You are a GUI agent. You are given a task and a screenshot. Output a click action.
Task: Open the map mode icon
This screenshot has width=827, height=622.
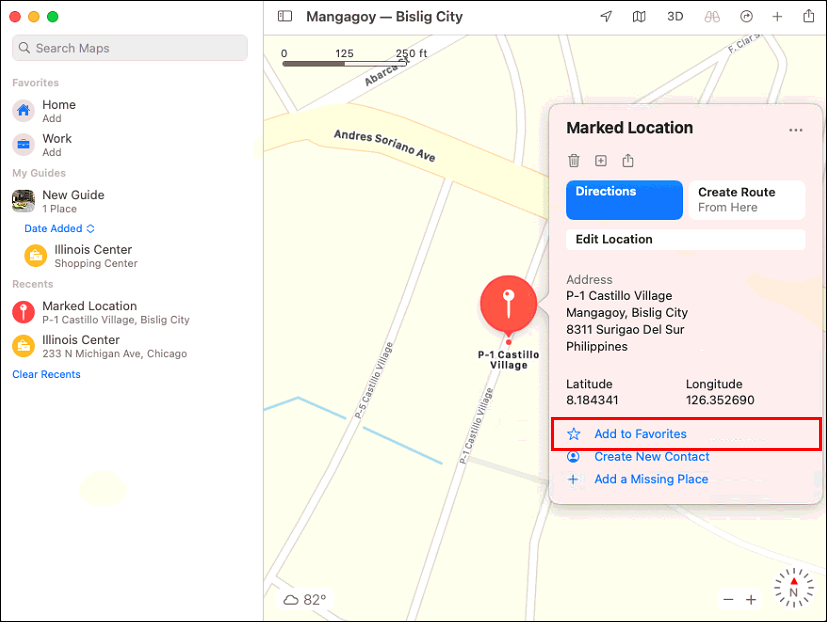click(x=639, y=17)
